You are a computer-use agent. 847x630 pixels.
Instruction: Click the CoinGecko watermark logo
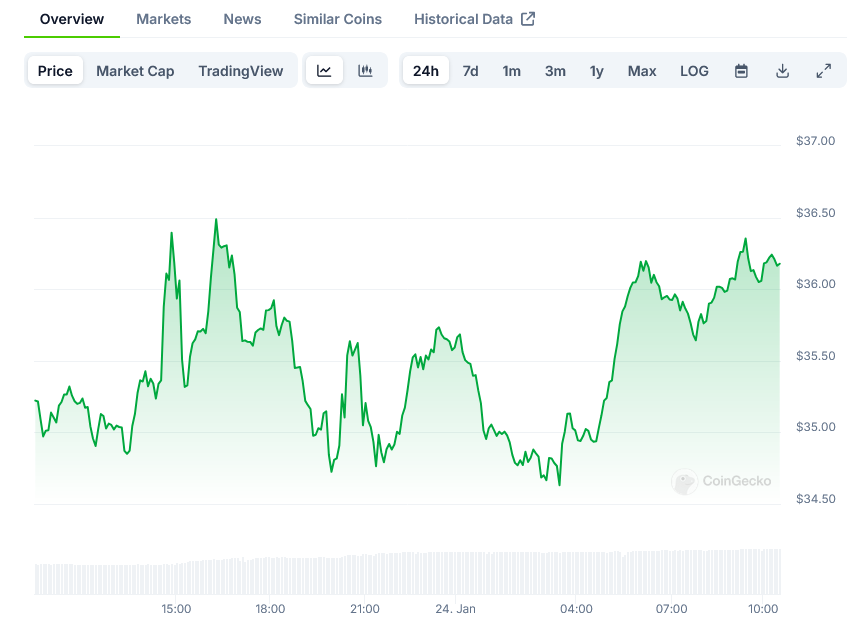721,481
